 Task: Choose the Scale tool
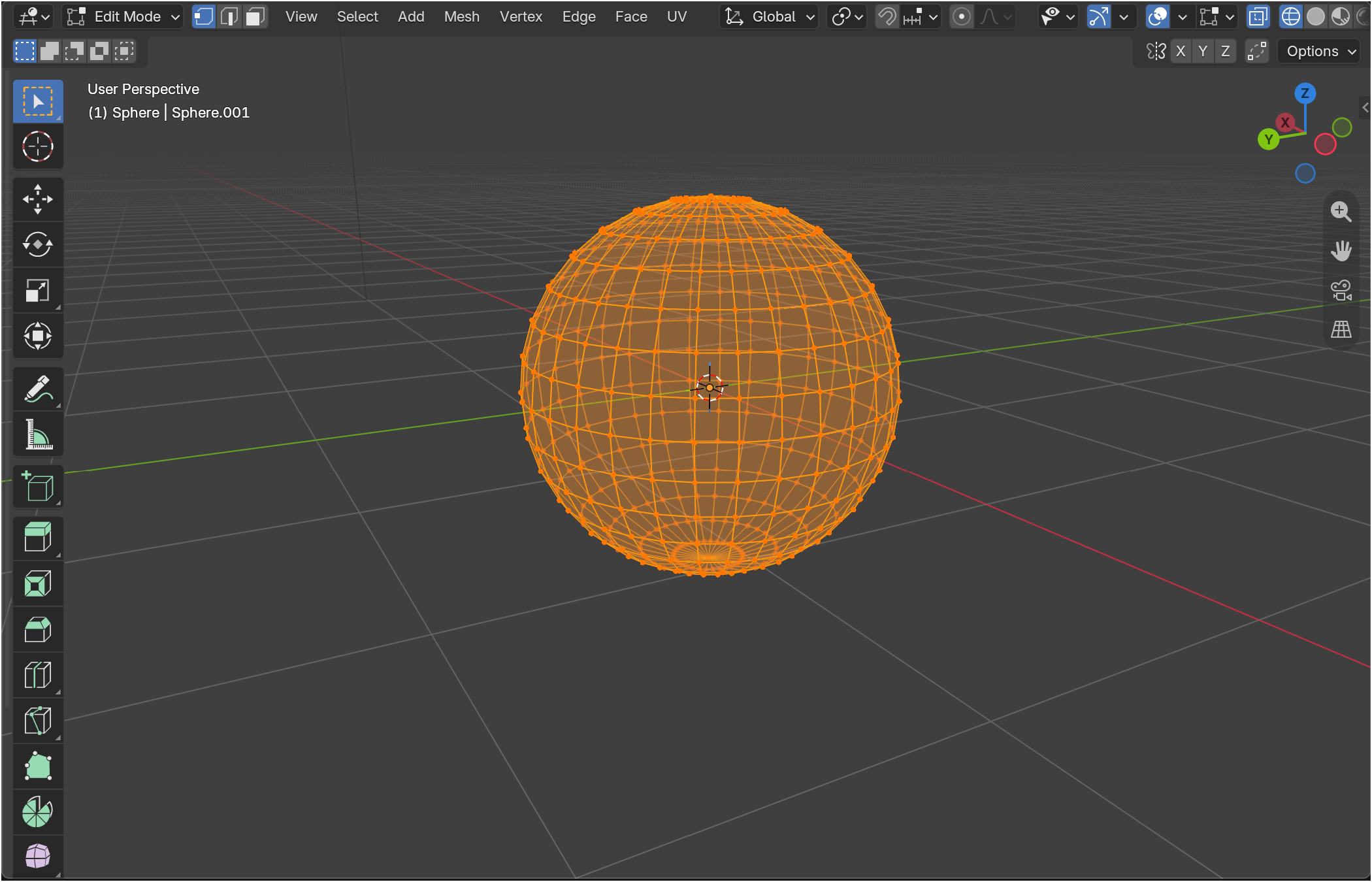tap(38, 291)
